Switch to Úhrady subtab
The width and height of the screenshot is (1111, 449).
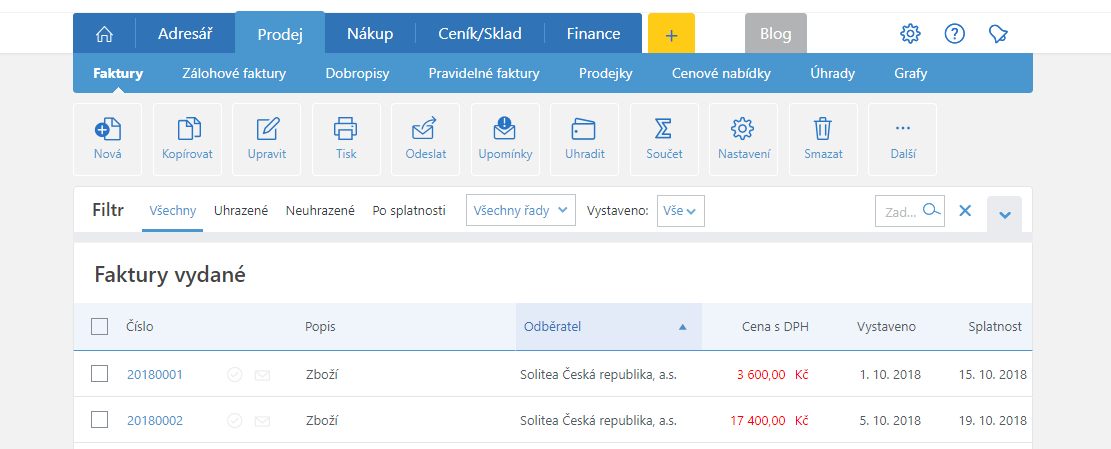(833, 73)
